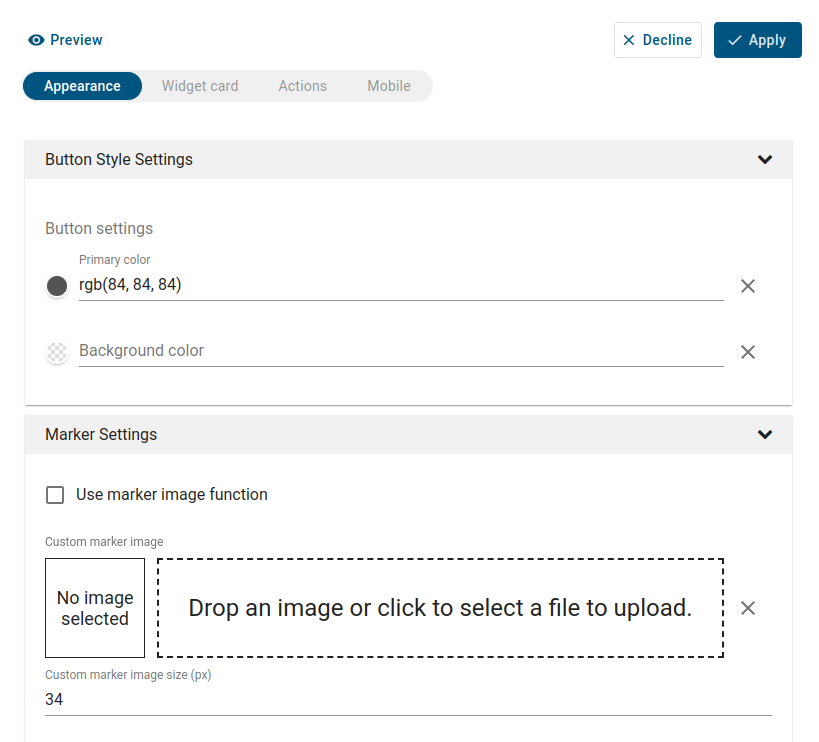Screen dimensions: 819x742
Task: Click the image drop upload area
Action: [x=440, y=608]
